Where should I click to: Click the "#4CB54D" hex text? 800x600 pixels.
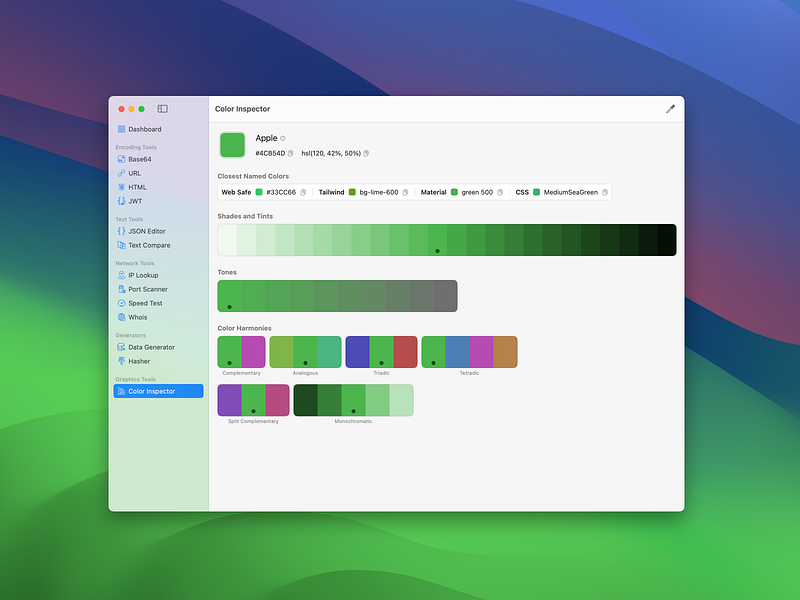270,153
